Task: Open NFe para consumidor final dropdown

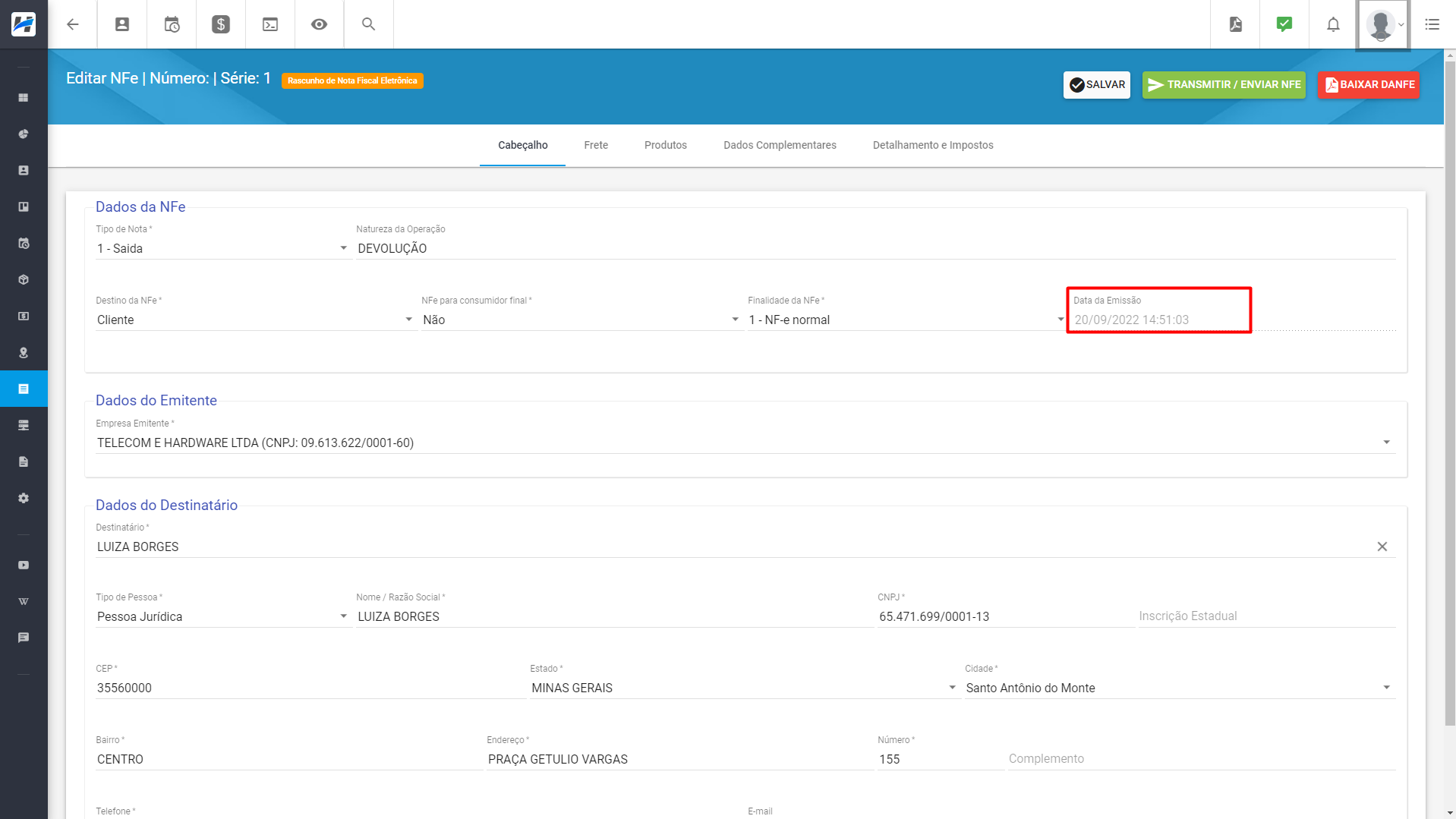Action: tap(581, 320)
